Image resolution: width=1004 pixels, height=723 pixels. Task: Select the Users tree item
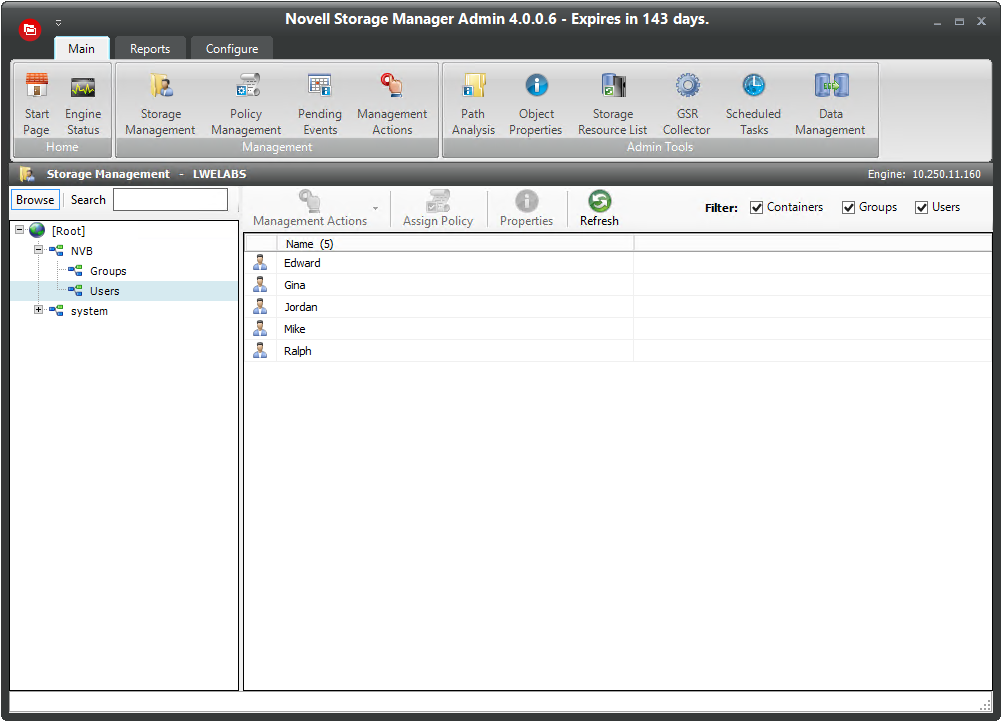click(x=104, y=291)
